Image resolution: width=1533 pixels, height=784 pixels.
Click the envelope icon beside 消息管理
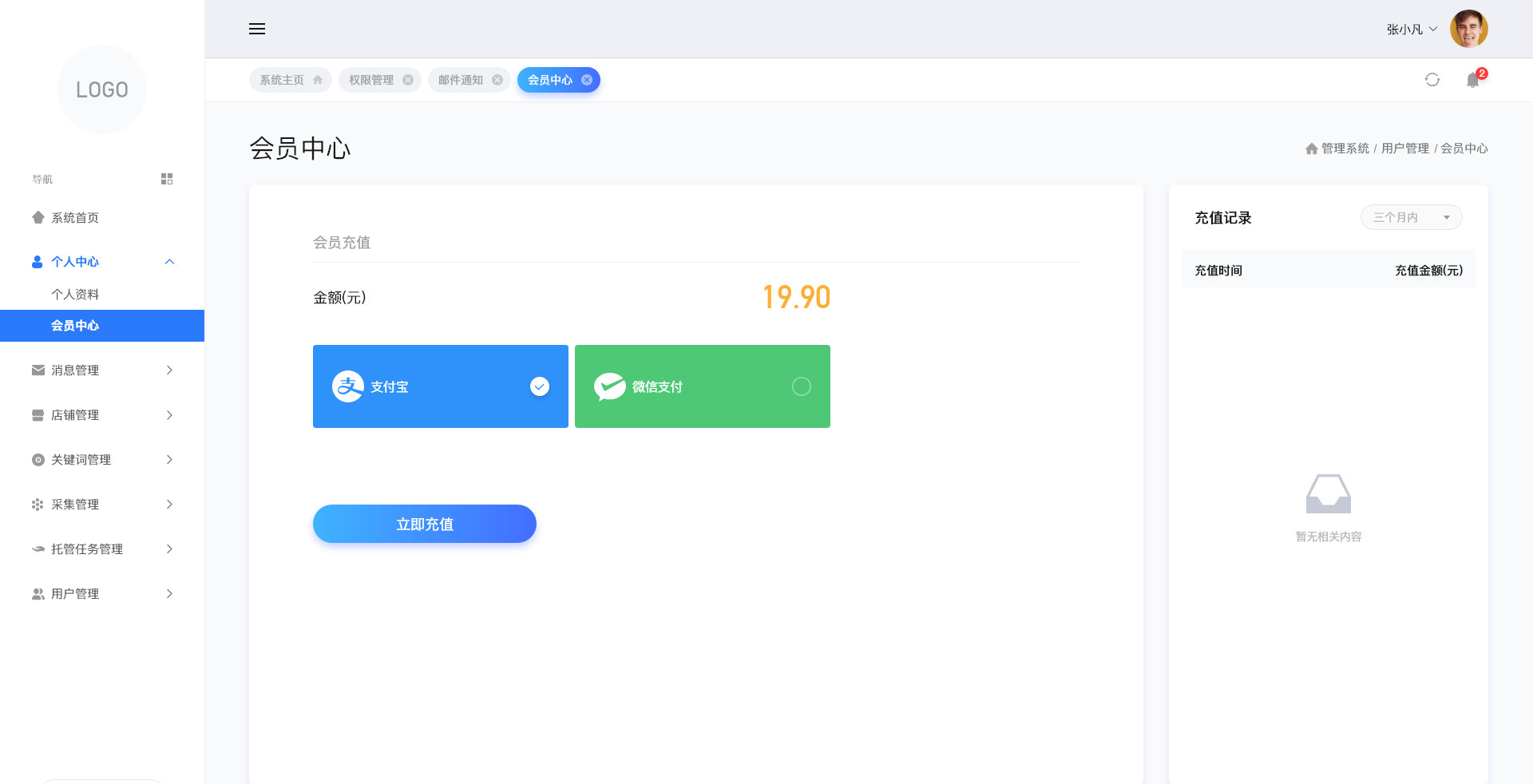click(x=38, y=370)
